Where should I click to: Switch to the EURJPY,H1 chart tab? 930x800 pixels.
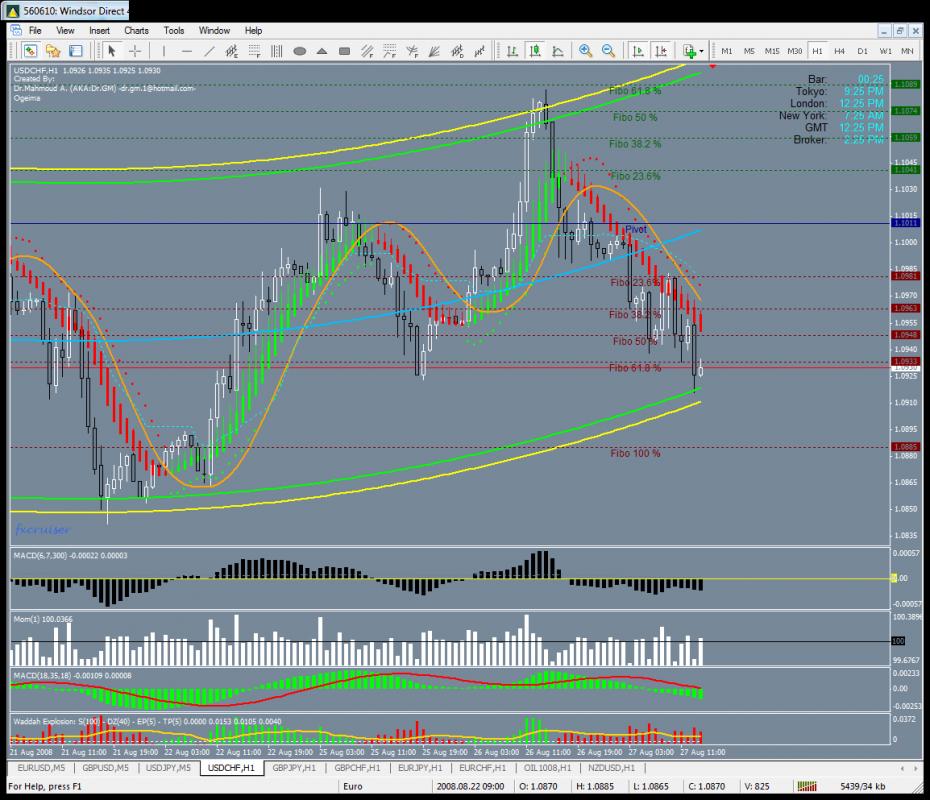tap(420, 767)
